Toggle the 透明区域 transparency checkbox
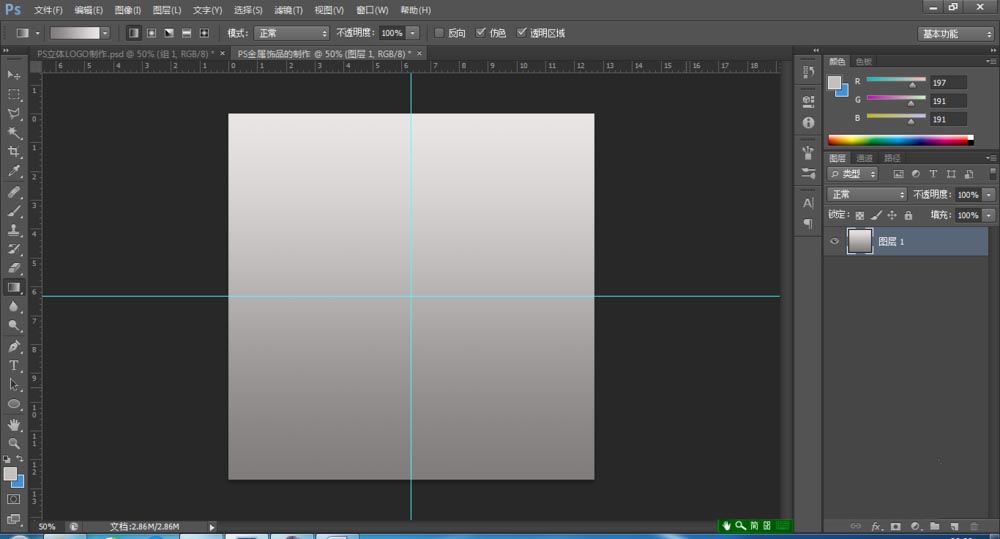This screenshot has width=1000, height=539. tap(522, 33)
